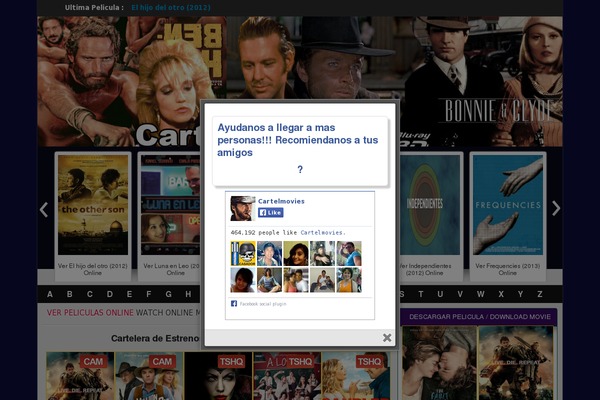Screen dimensions: 600x400
Task: Filter movies by letter C
Action: click(x=90, y=294)
